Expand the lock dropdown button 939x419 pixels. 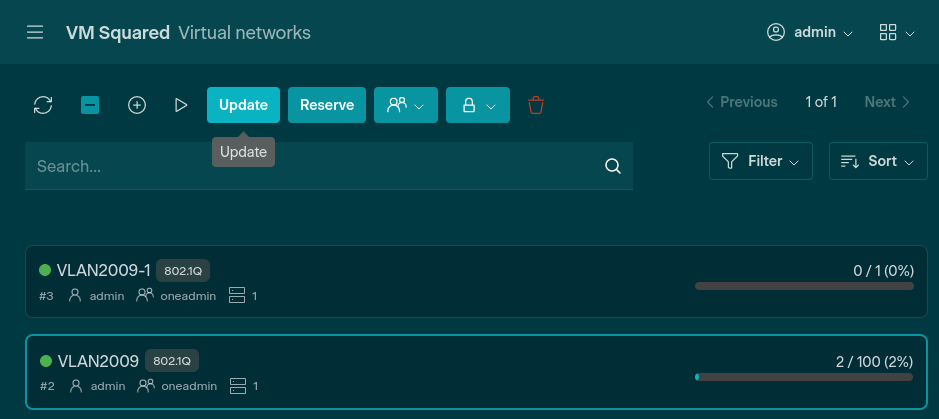(478, 105)
